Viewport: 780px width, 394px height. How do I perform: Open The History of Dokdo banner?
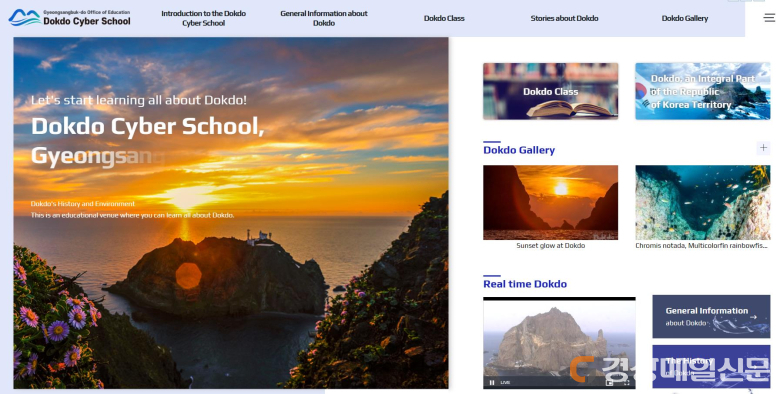point(711,367)
